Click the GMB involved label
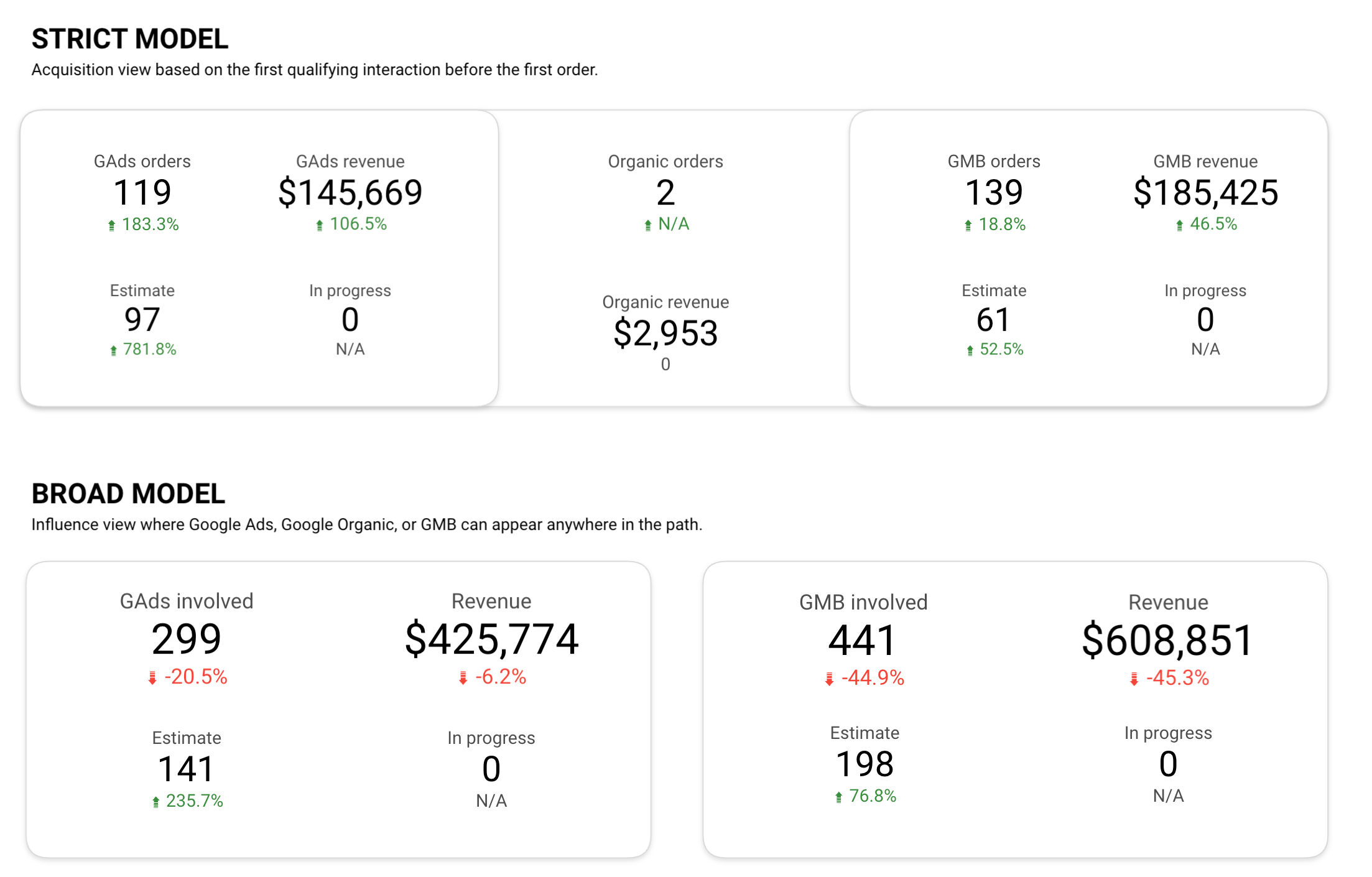The image size is (1372, 877). (x=863, y=603)
